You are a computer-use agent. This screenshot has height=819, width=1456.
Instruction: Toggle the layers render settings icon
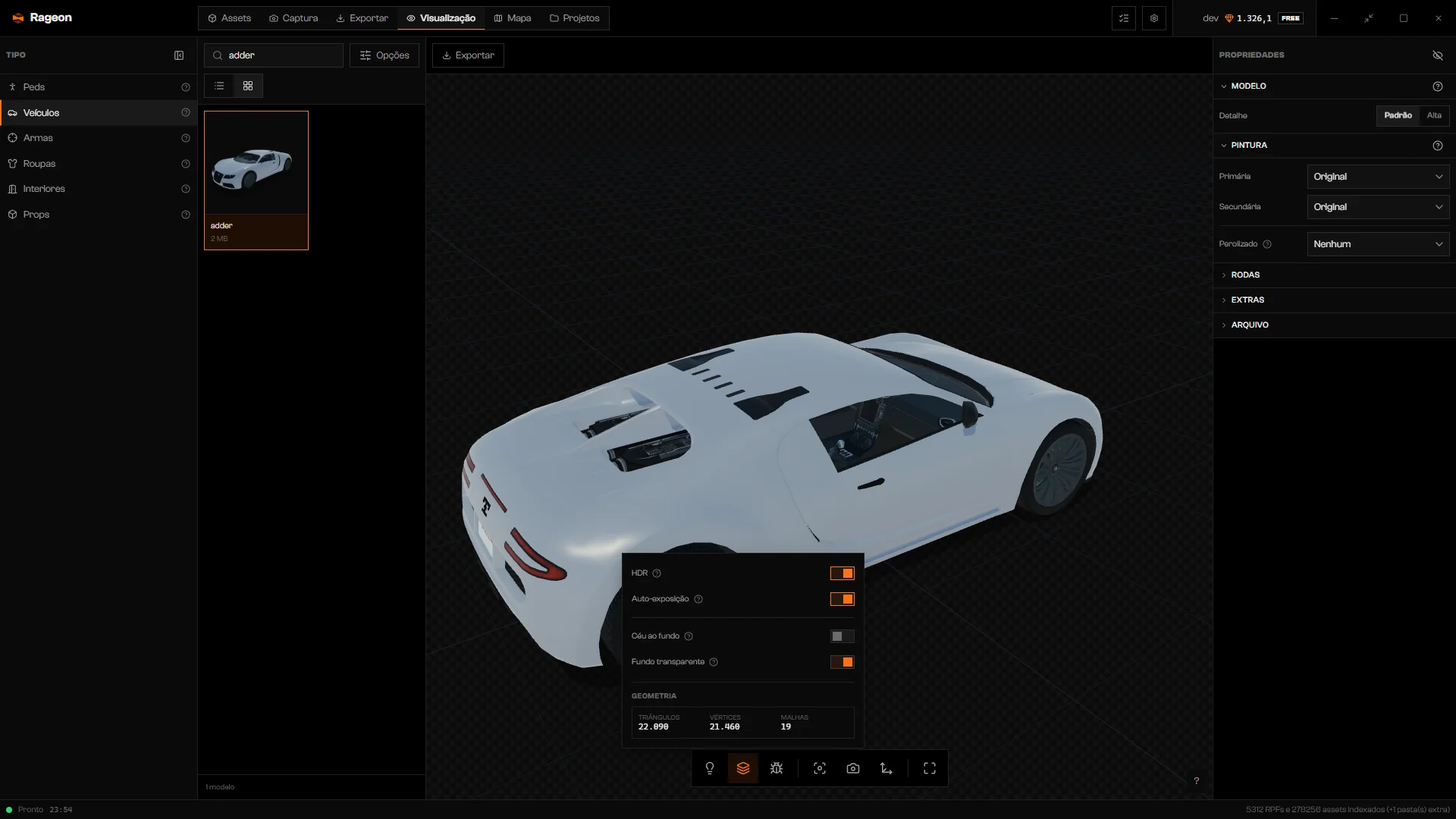point(743,768)
